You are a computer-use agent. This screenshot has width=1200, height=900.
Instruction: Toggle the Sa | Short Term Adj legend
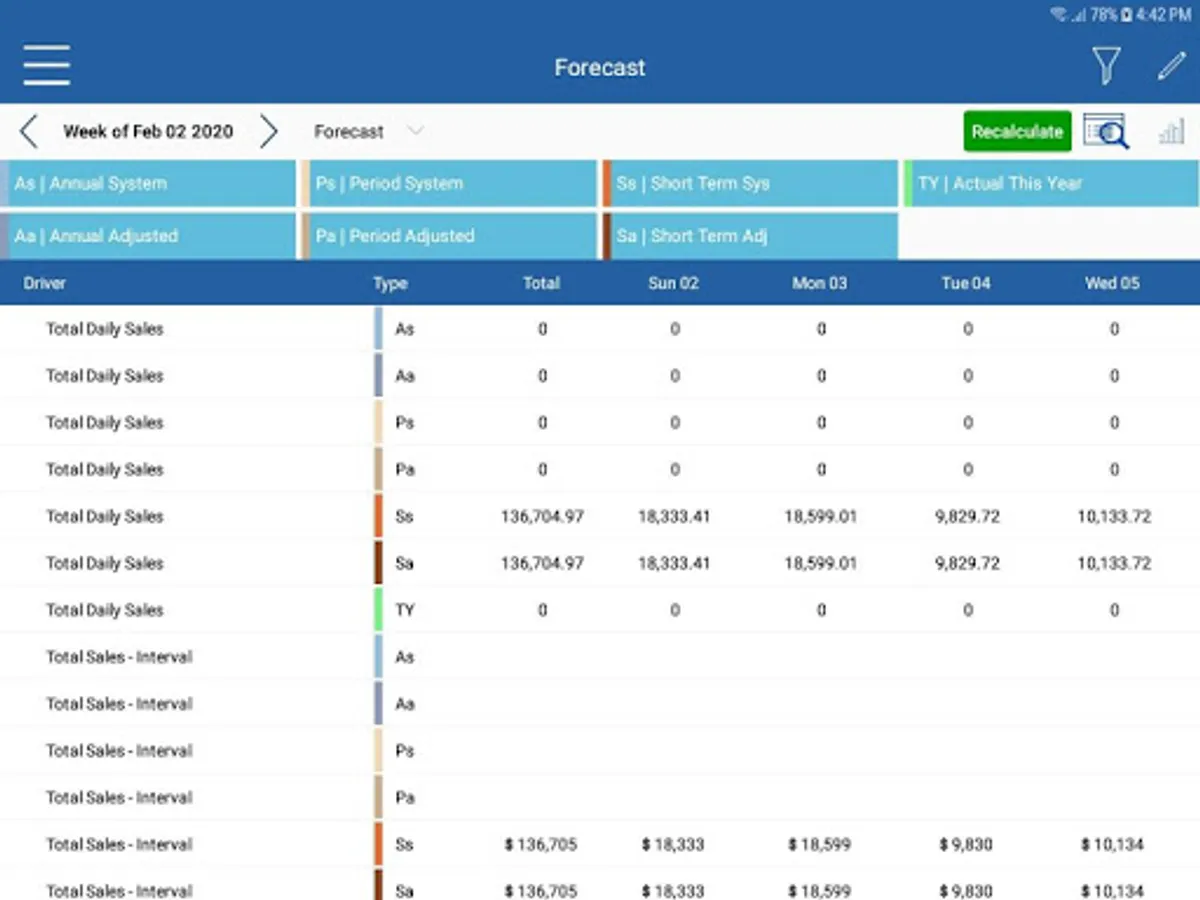750,237
